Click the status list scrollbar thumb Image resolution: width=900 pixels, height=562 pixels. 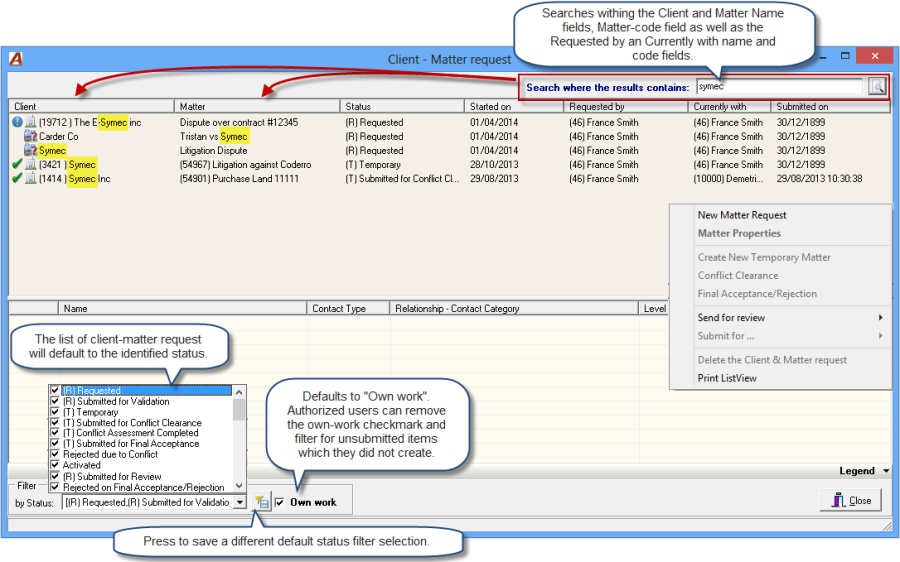coord(239,410)
